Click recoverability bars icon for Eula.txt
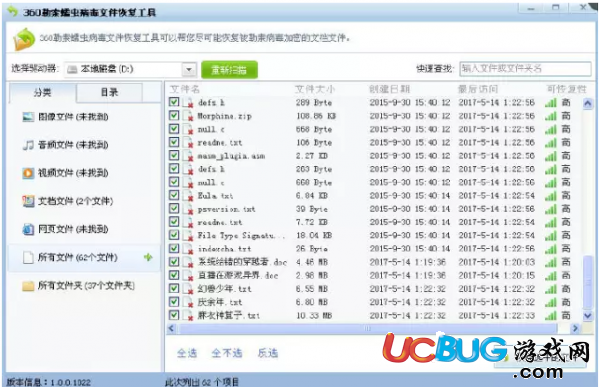 (550, 196)
